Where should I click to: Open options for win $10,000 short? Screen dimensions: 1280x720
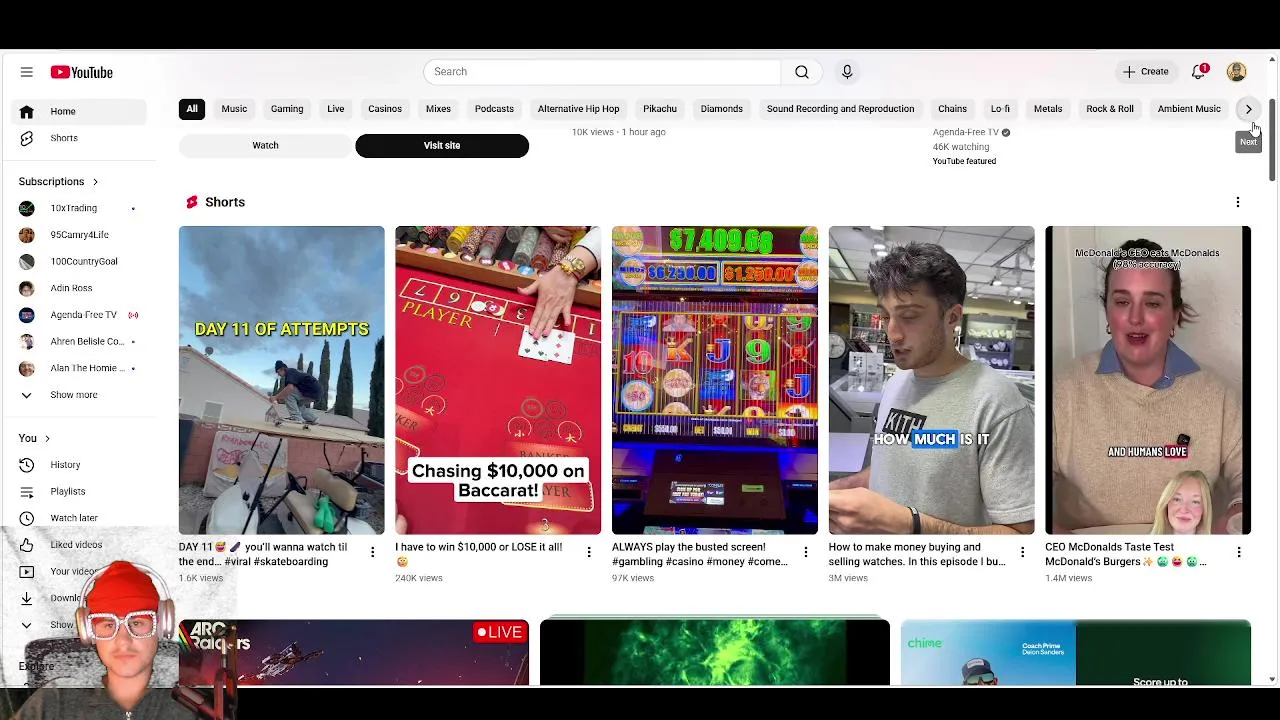click(589, 552)
